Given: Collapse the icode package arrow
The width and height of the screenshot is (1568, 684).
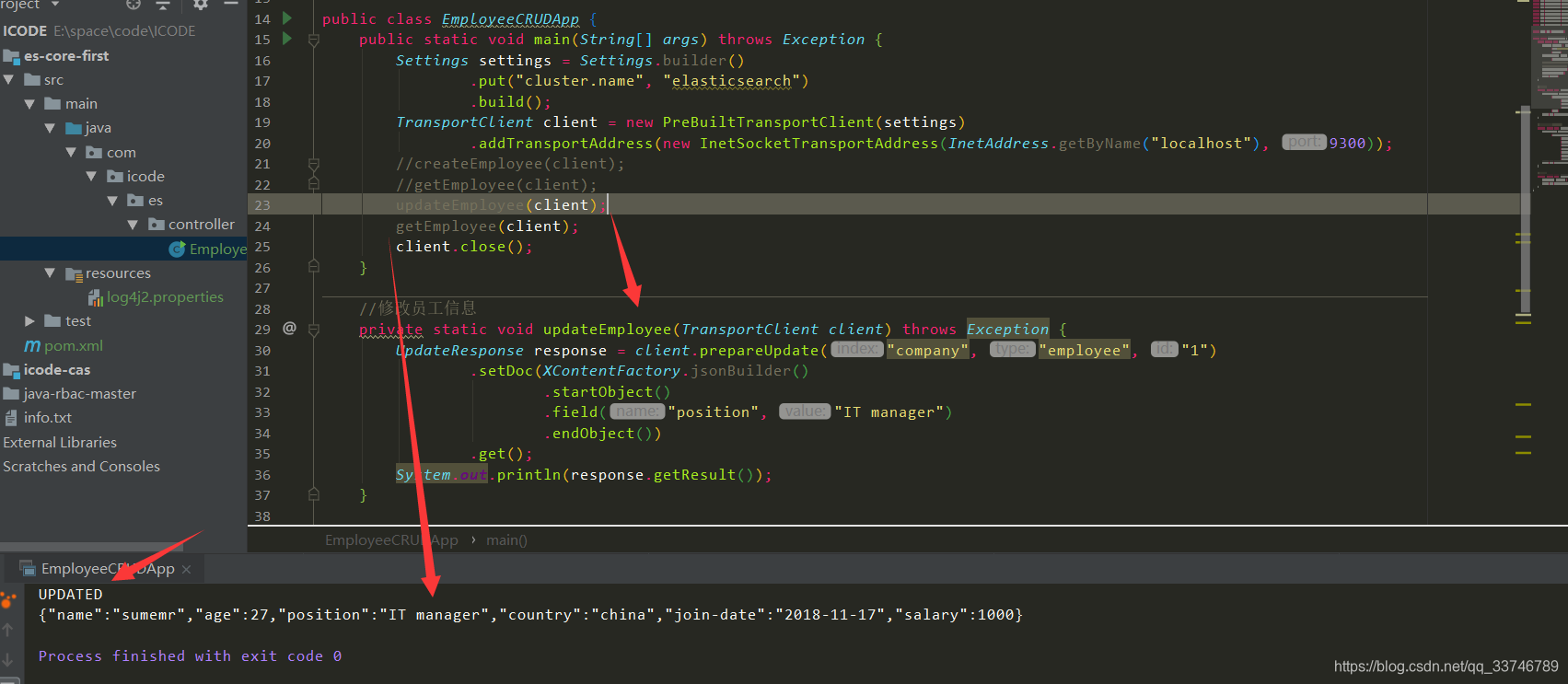Looking at the screenshot, I should [x=91, y=176].
